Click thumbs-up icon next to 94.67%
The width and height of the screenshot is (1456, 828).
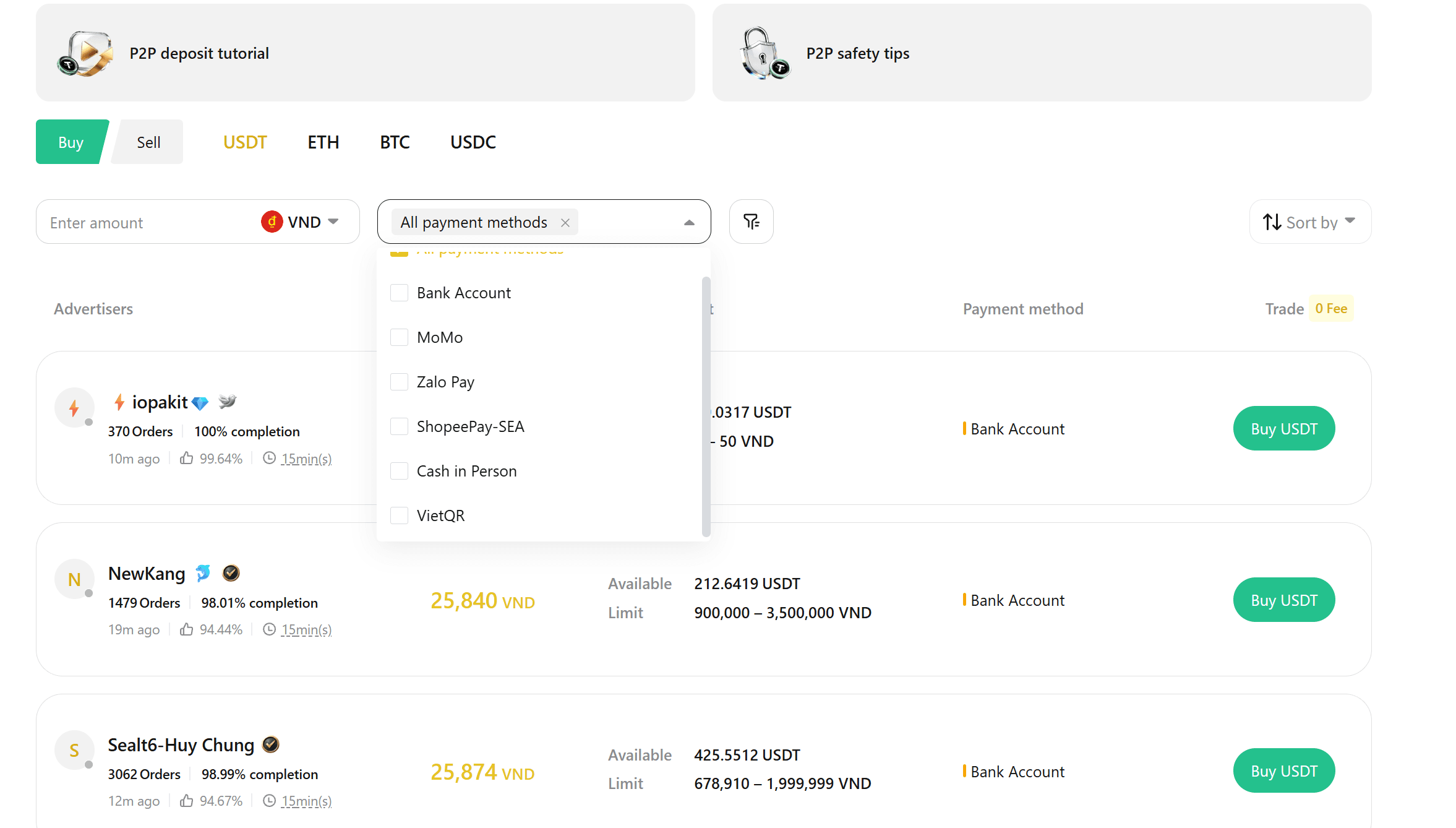[x=186, y=801]
